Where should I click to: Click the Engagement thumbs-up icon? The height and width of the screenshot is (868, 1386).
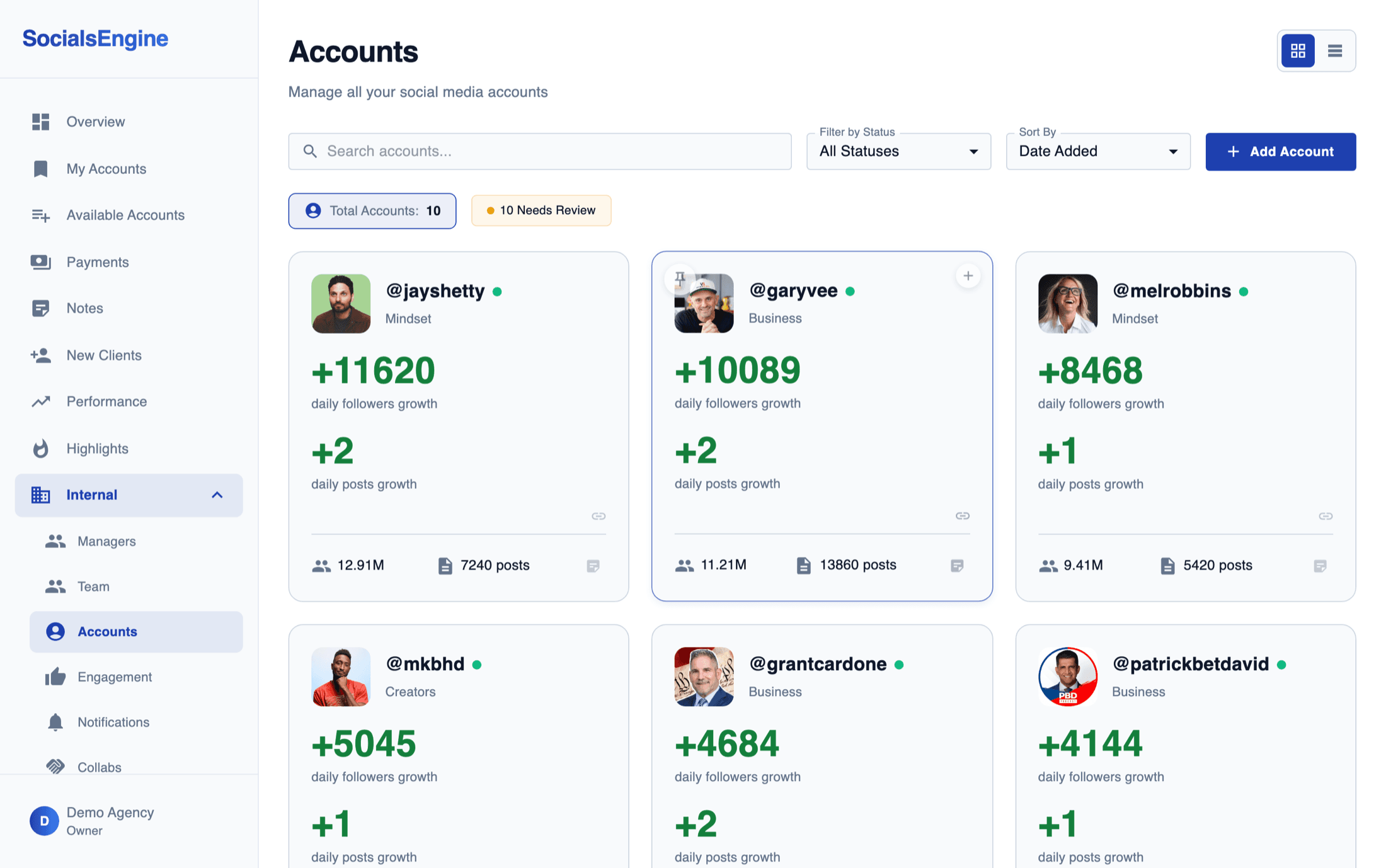(x=55, y=677)
